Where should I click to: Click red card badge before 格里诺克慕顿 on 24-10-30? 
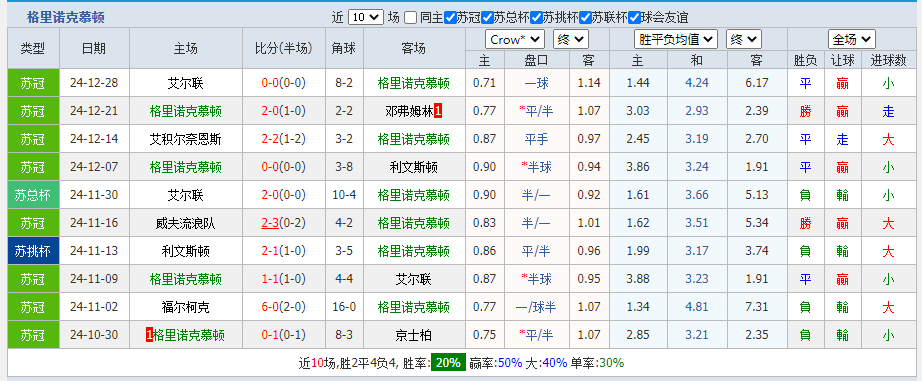(149, 336)
